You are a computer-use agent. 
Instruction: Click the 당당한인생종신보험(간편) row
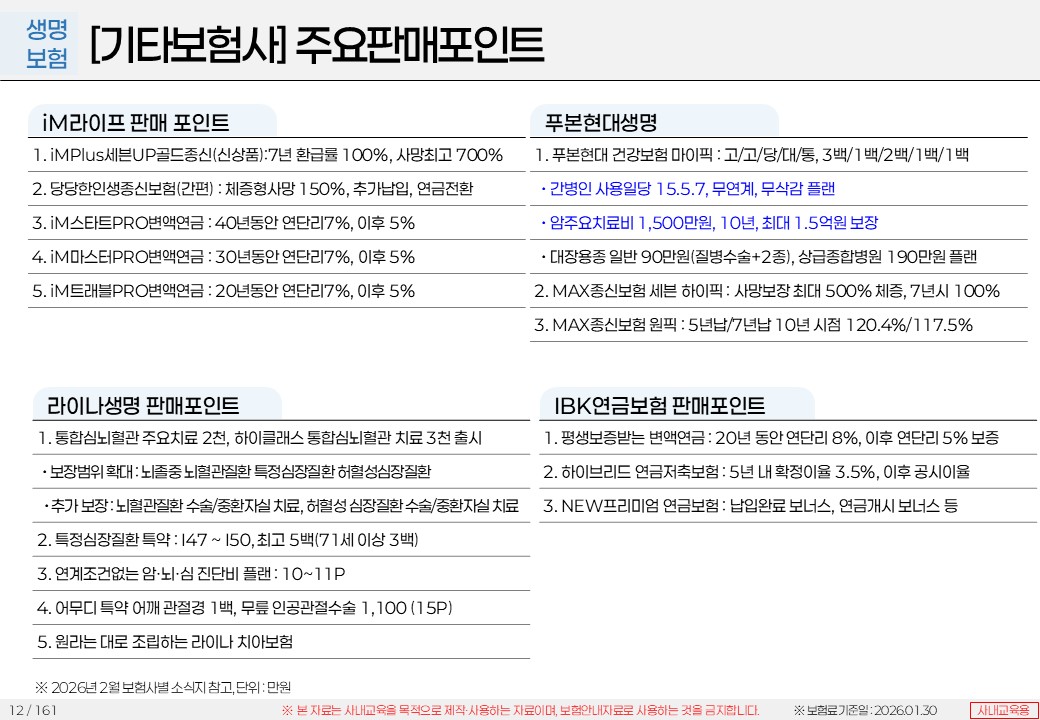tap(253, 189)
